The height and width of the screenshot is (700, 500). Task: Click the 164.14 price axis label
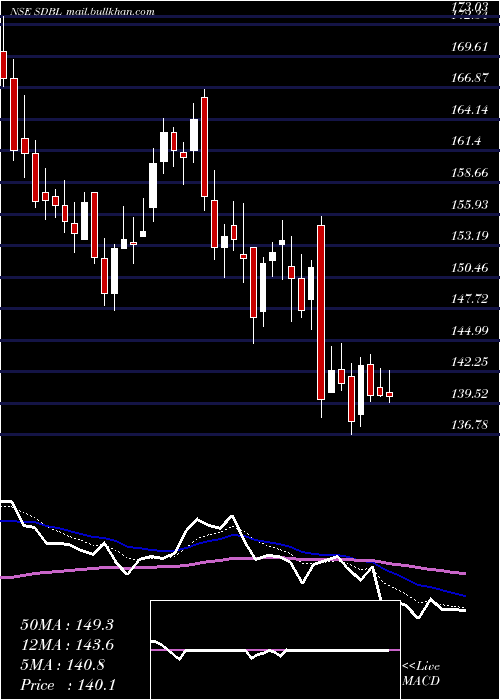(x=469, y=110)
